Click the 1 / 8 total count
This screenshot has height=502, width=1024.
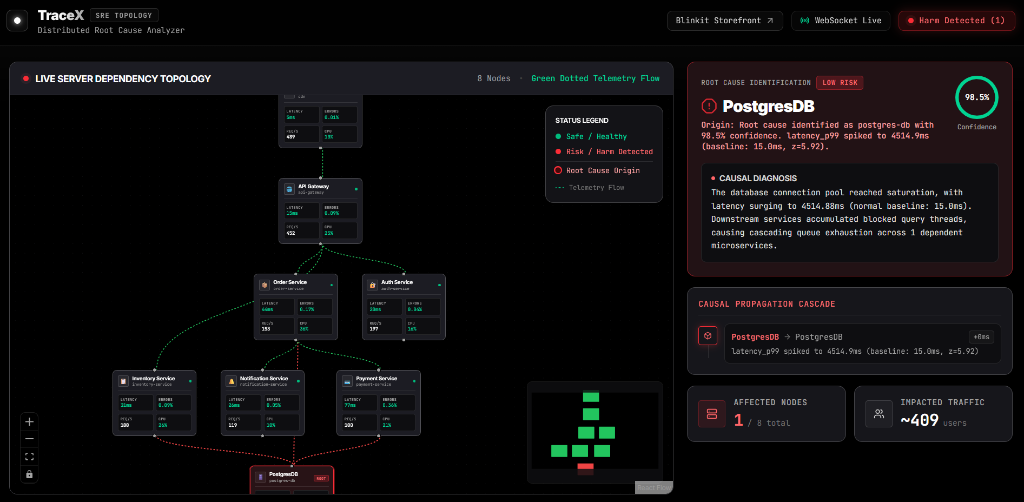click(x=761, y=421)
